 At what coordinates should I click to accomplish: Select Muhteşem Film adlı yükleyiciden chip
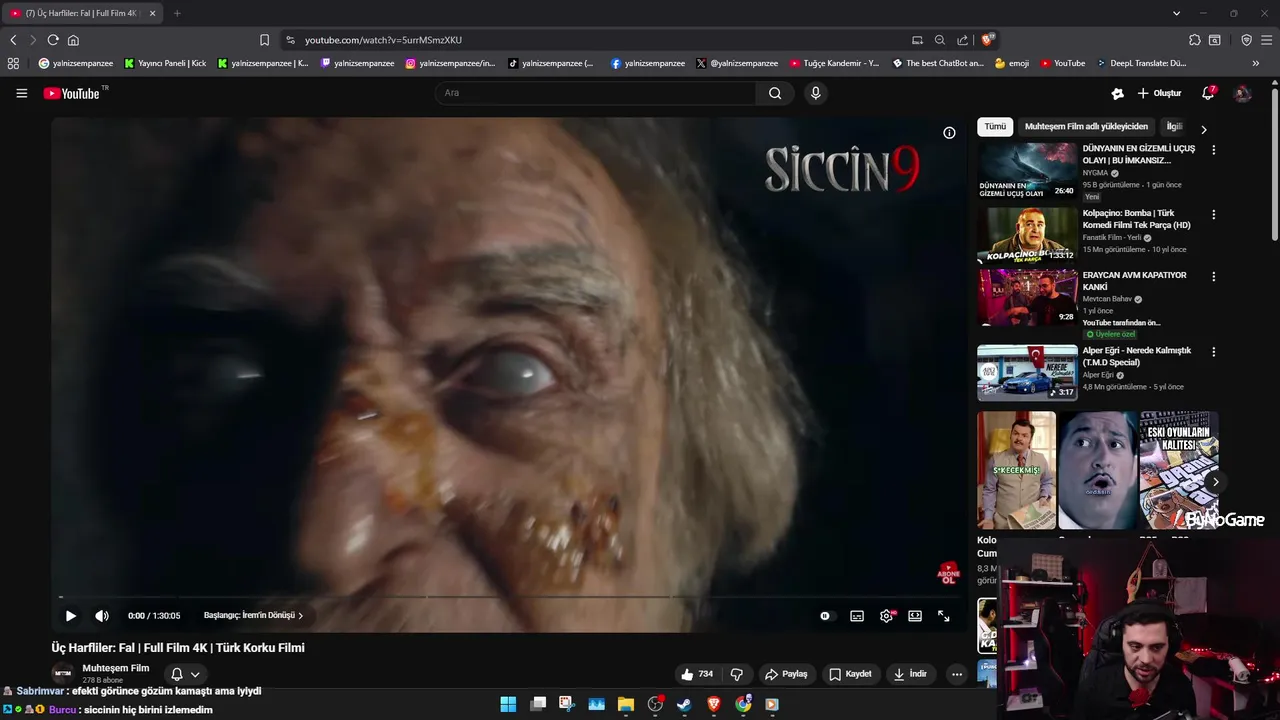[x=1086, y=127]
